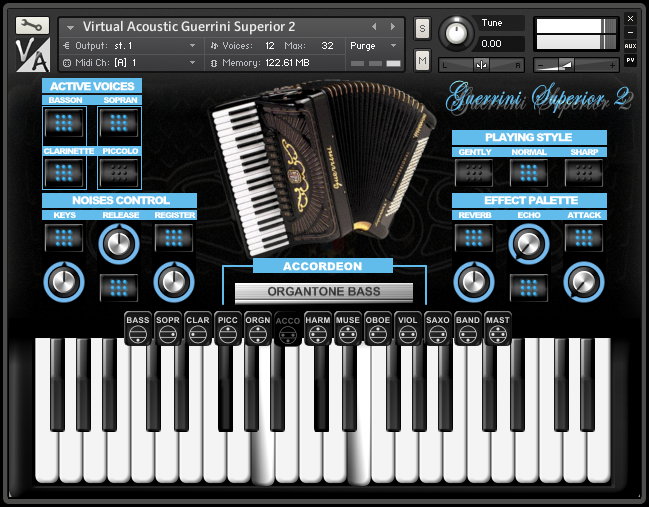Toggle the PICCOLO voice
Image resolution: width=649 pixels, height=507 pixels.
coord(119,173)
